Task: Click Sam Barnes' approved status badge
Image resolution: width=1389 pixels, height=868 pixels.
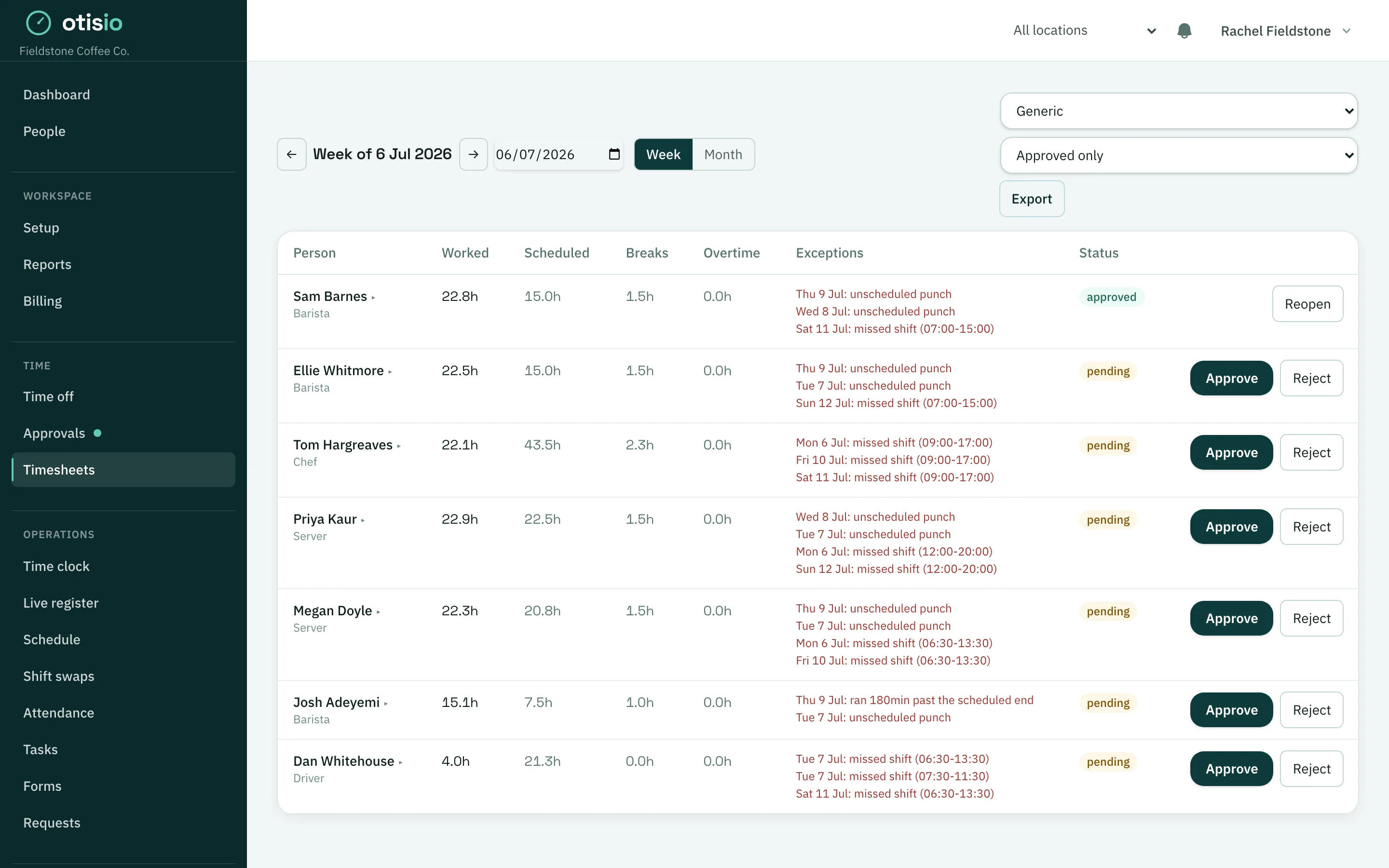Action: click(x=1111, y=297)
